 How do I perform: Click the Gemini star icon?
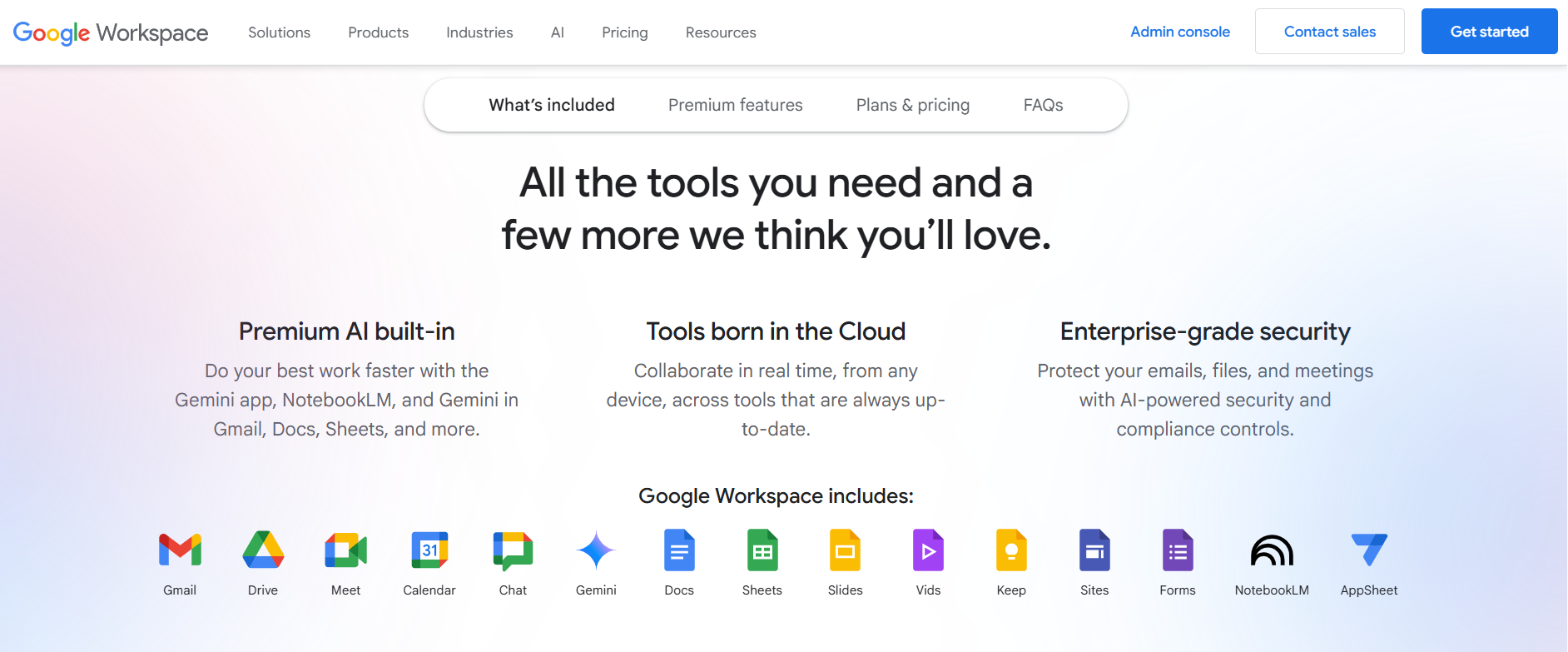pos(596,550)
